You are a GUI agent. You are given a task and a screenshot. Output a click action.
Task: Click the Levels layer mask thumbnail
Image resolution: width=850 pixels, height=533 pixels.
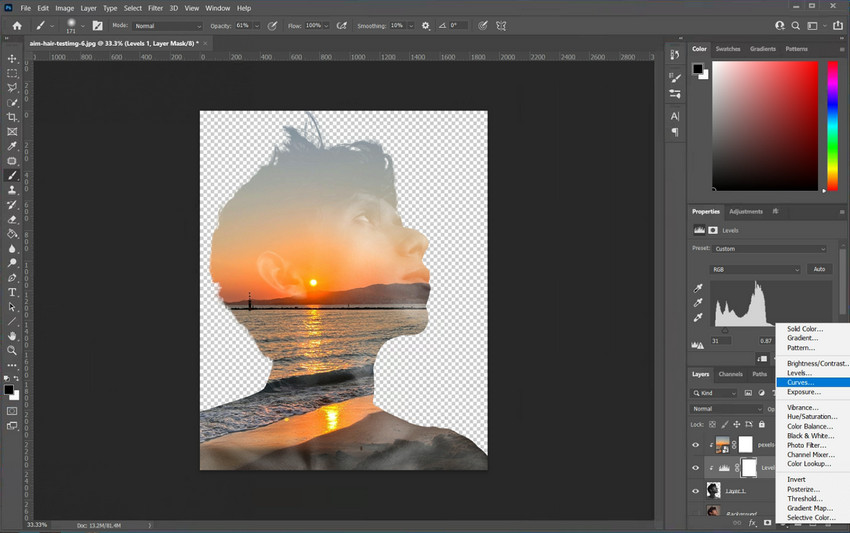click(749, 468)
